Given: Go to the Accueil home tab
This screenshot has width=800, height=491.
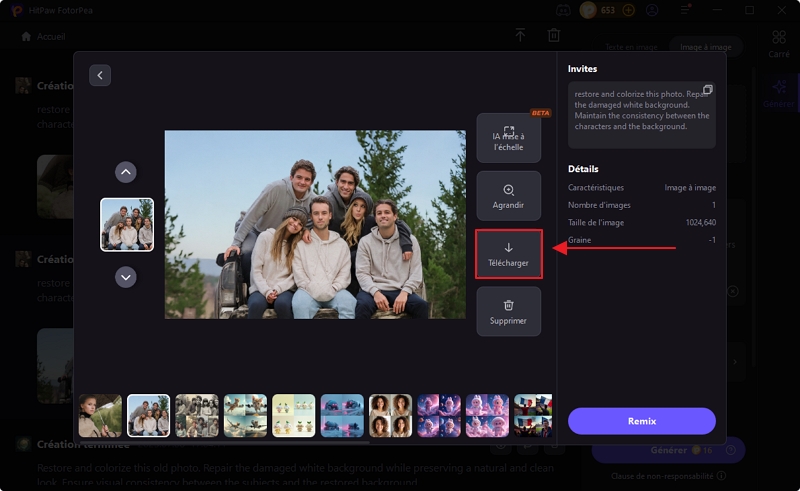Looking at the screenshot, I should click(43, 36).
